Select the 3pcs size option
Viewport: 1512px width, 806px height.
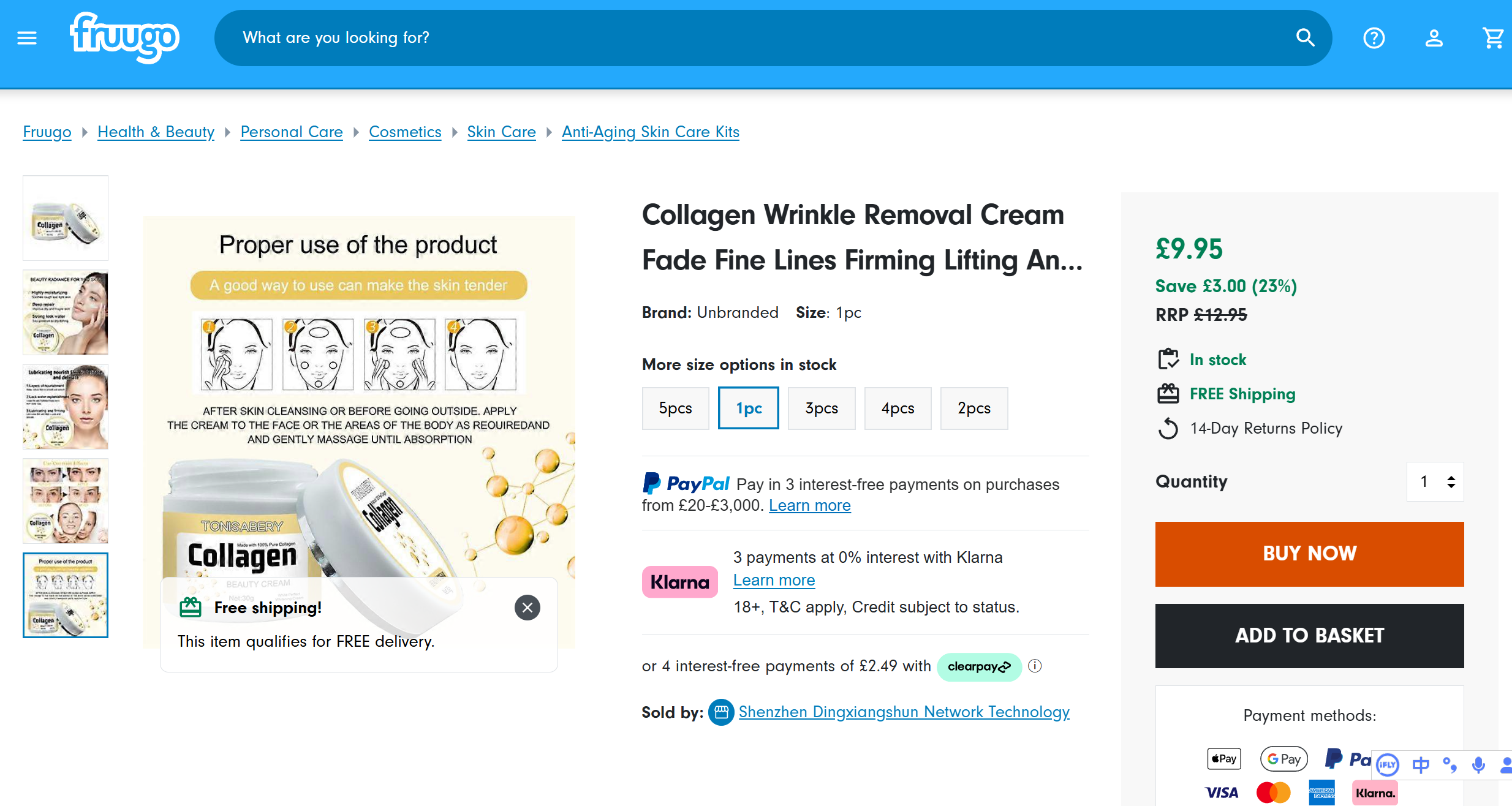click(821, 409)
